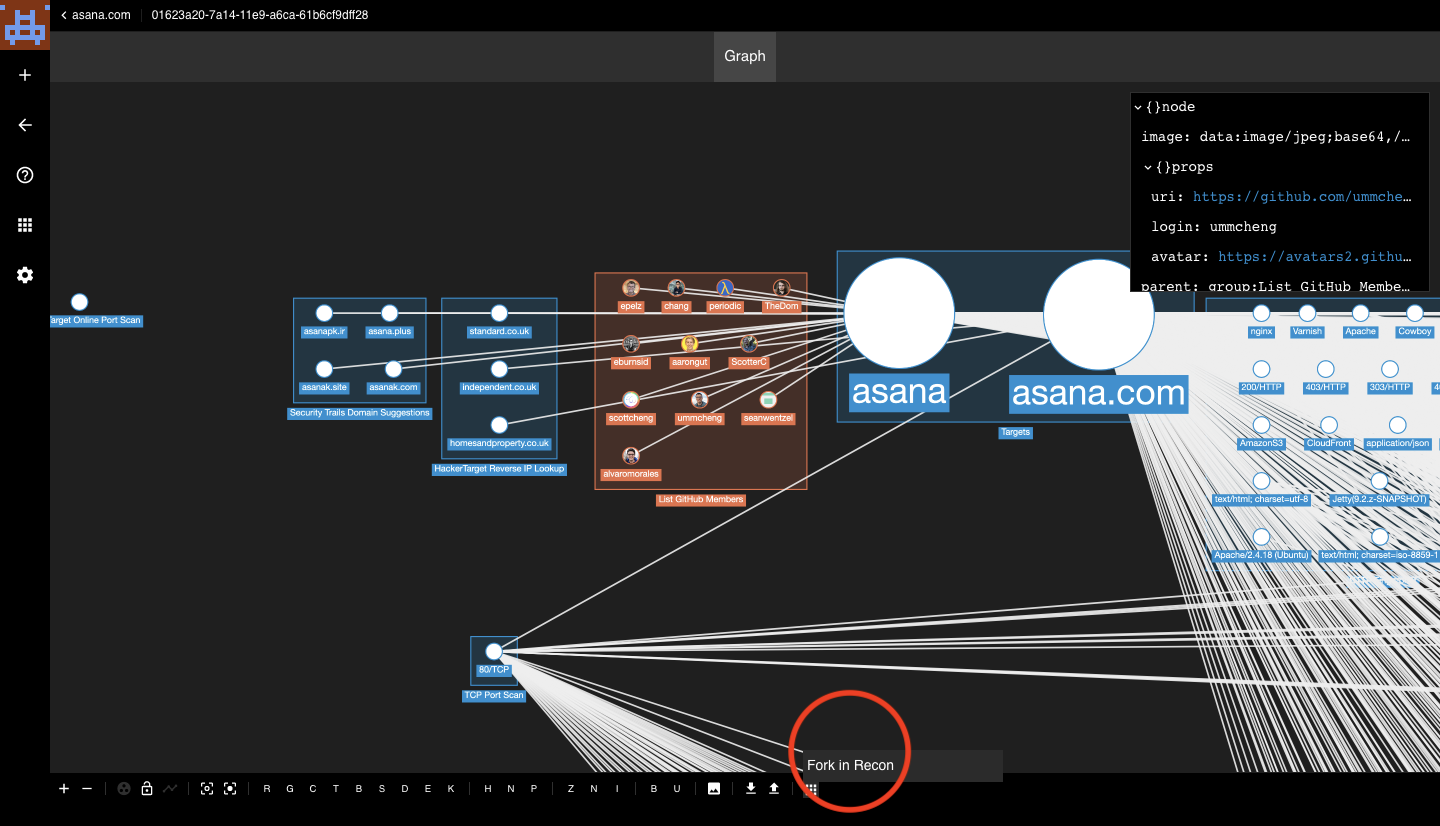The image size is (1440, 826).
Task: Click the radiation-style icon in bottom toolbar
Action: [x=124, y=789]
